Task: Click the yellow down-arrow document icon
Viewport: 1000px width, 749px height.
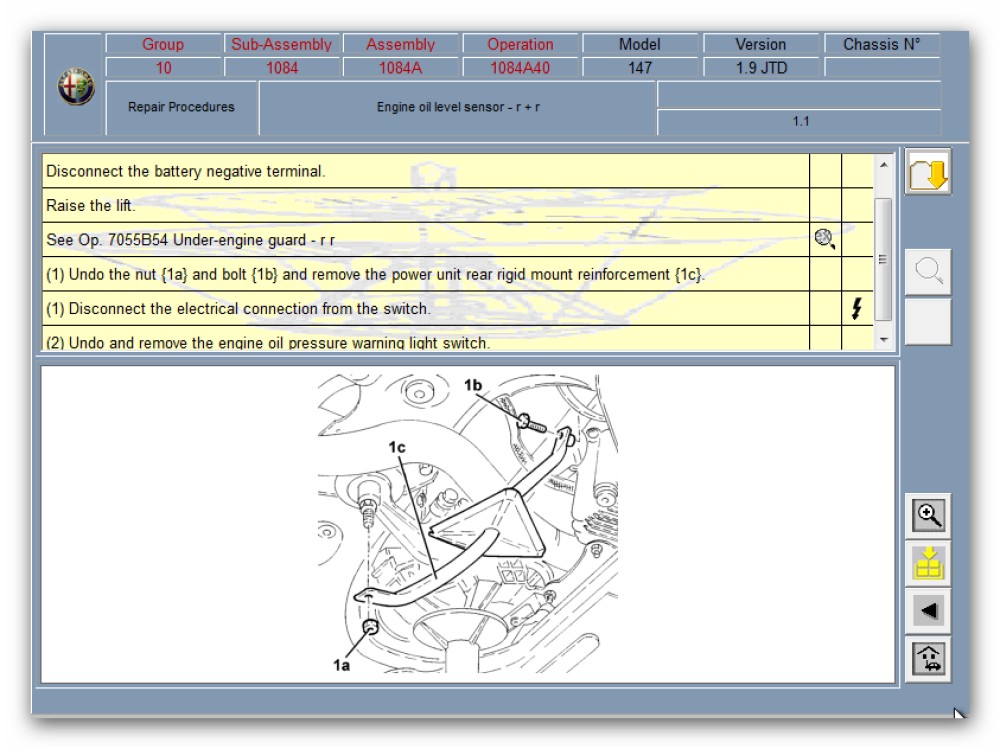Action: coord(928,173)
